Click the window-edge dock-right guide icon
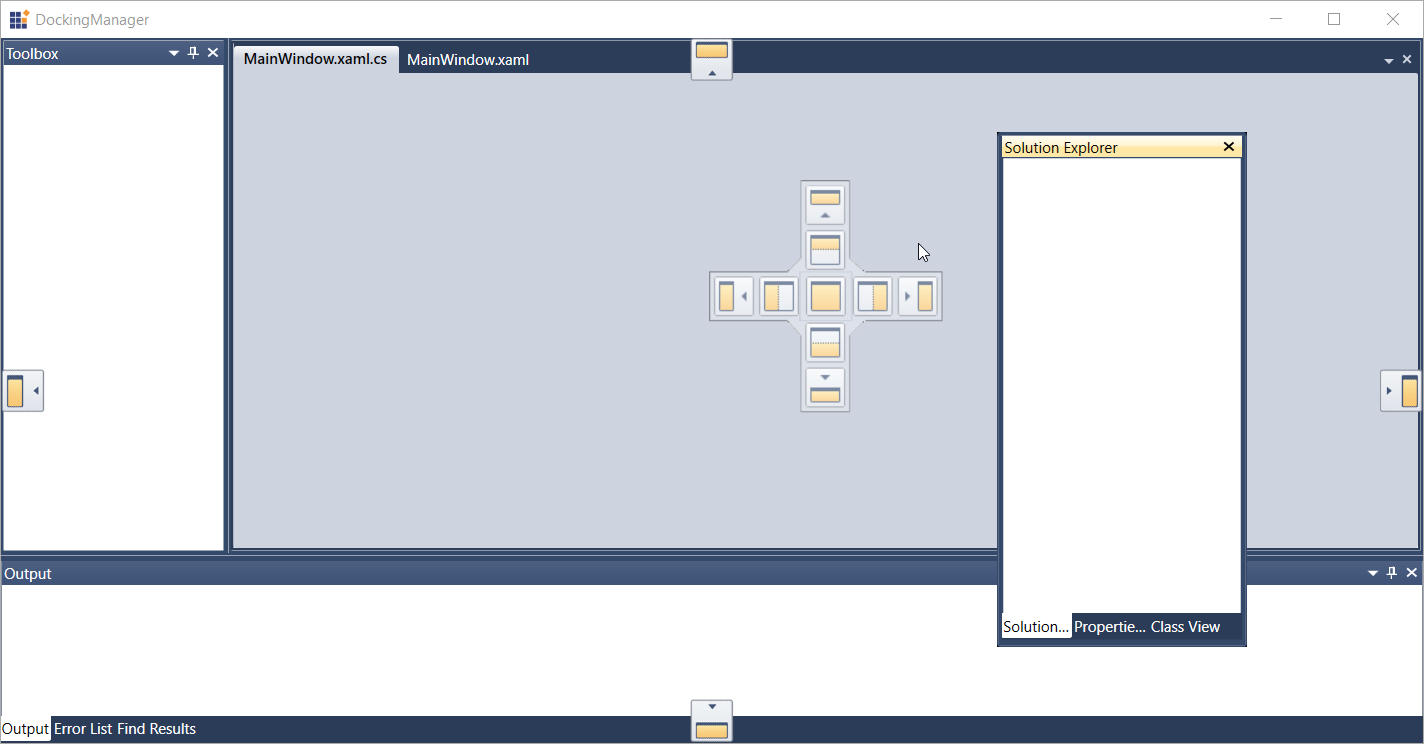Viewport: 1424px width, 744px height. point(1401,390)
